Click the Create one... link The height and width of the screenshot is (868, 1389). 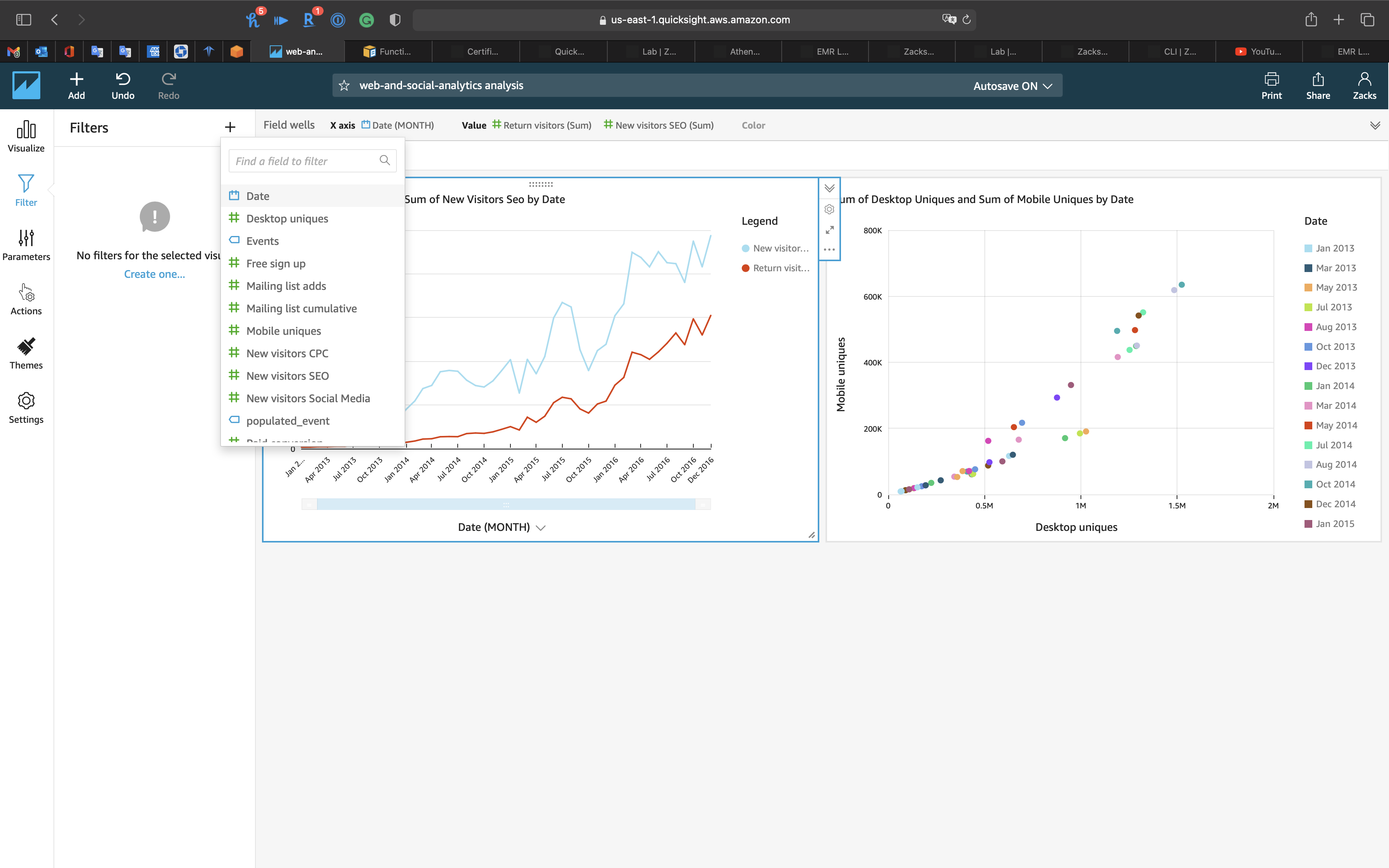[154, 274]
